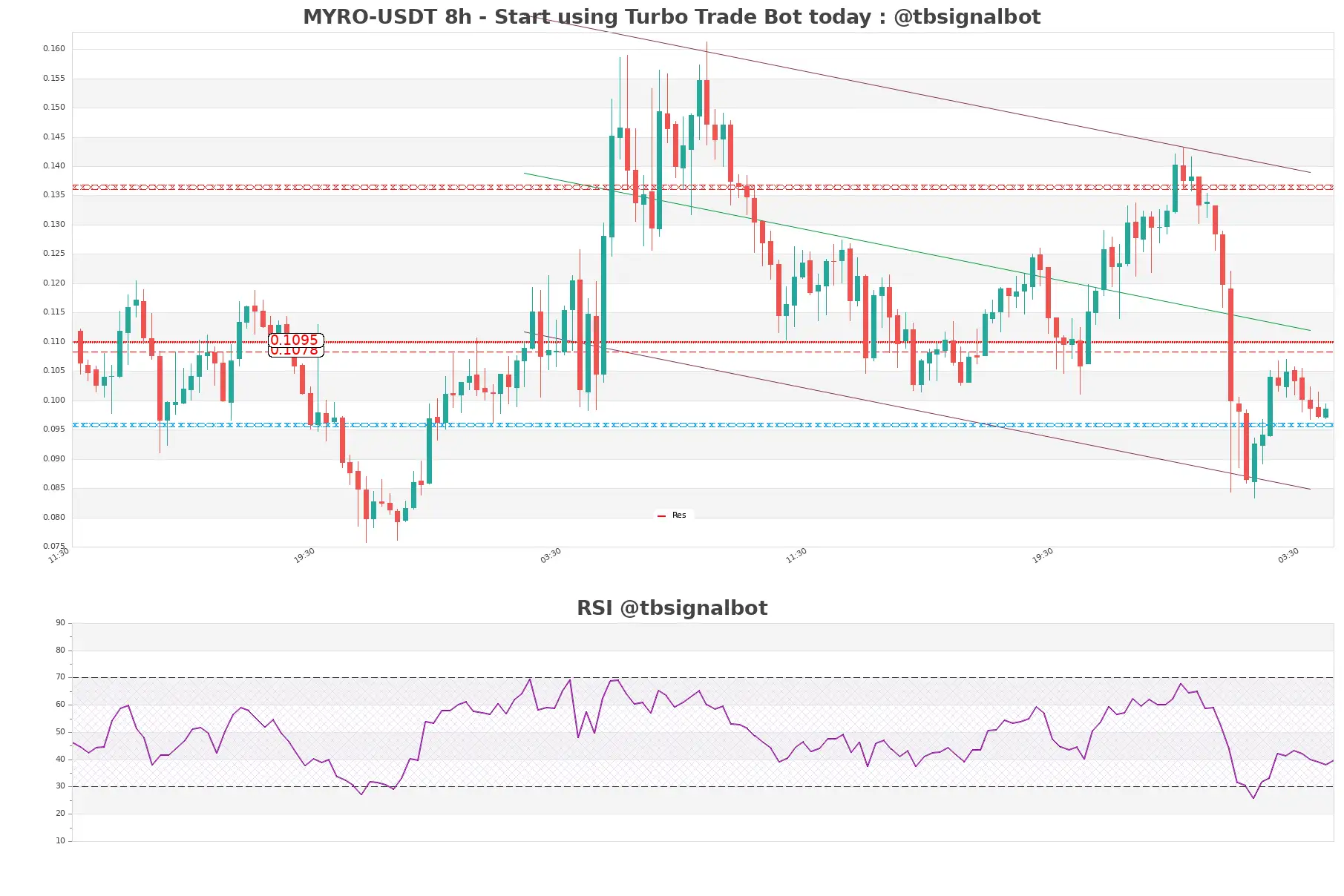Click the 0.085 price axis label
This screenshot has width=1344, height=896.
pos(54,488)
